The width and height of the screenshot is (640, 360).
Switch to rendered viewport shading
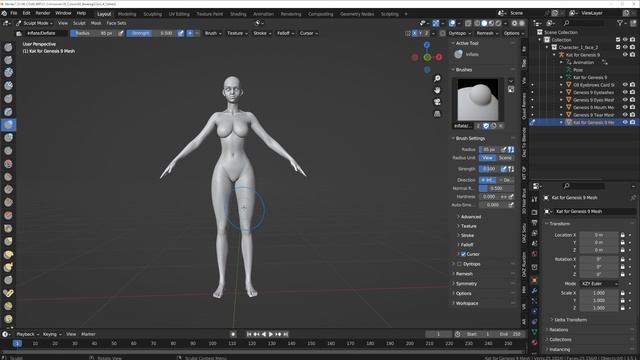click(498, 23)
